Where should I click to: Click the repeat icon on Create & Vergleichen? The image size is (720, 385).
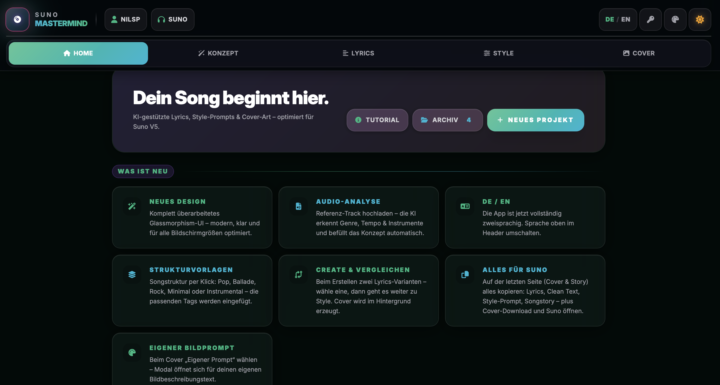click(x=298, y=275)
